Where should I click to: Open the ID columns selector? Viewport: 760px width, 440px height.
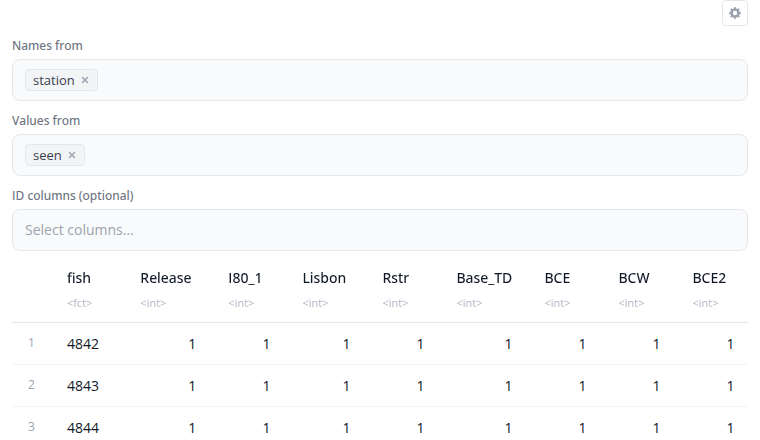tap(380, 230)
